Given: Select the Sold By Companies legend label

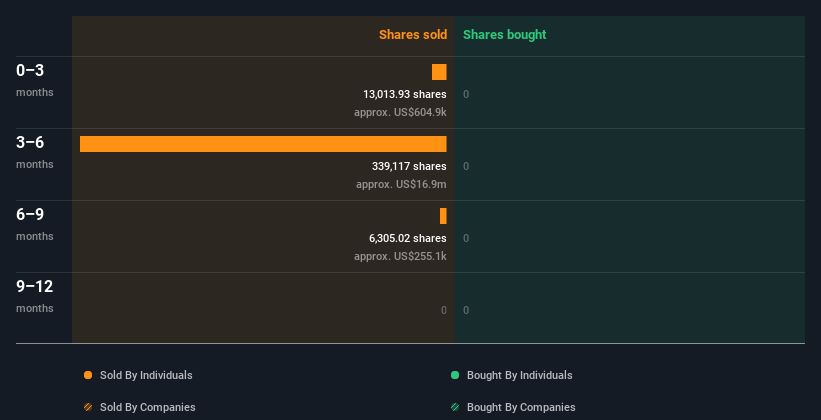Looking at the screenshot, I should [148, 407].
